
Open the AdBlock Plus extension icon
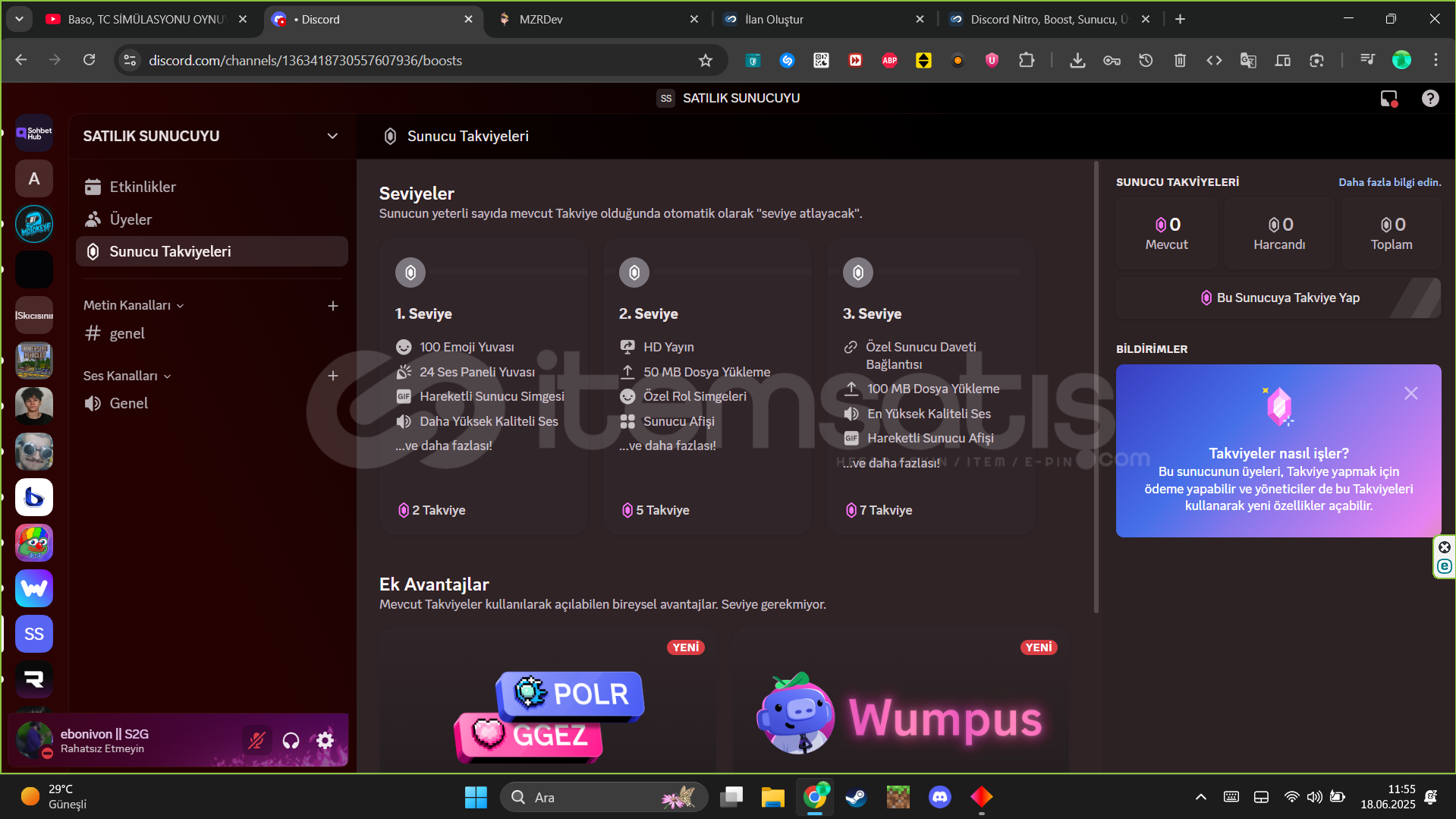click(889, 60)
